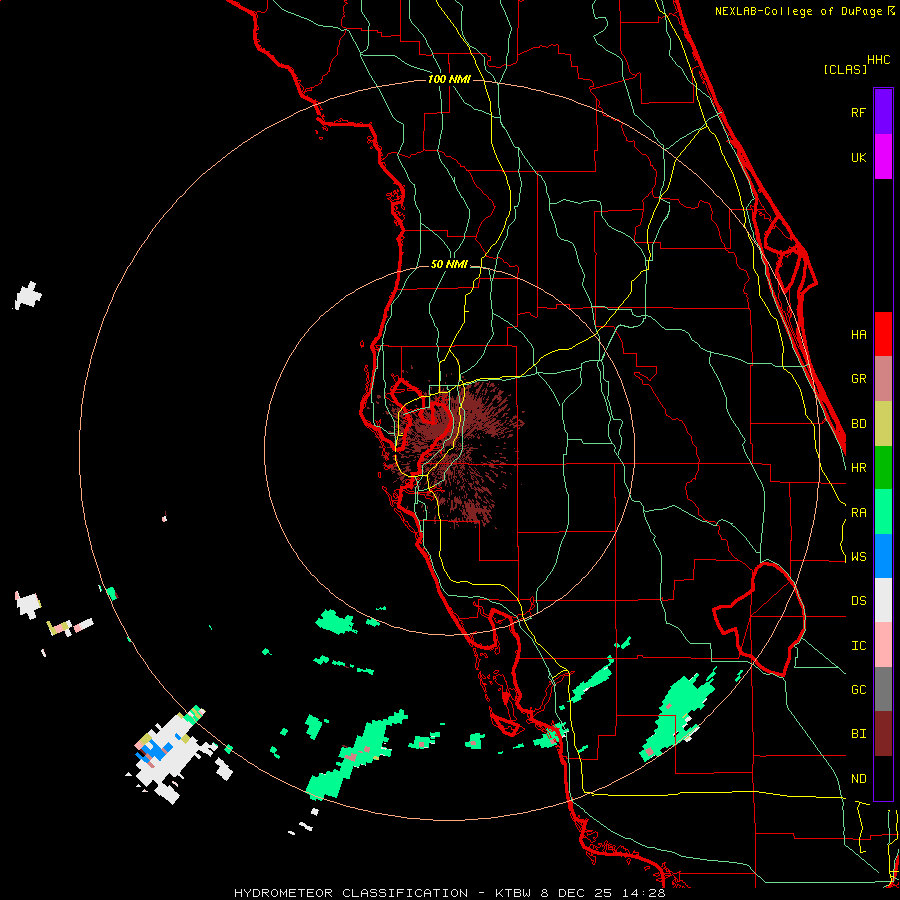Image resolution: width=900 pixels, height=900 pixels.
Task: Click the WS blue legend swatch
Action: click(x=883, y=556)
